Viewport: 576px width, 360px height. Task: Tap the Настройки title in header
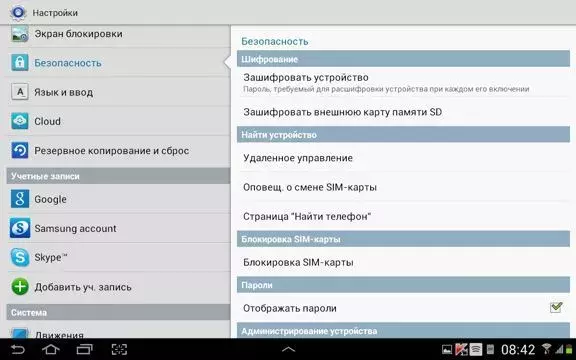point(55,13)
